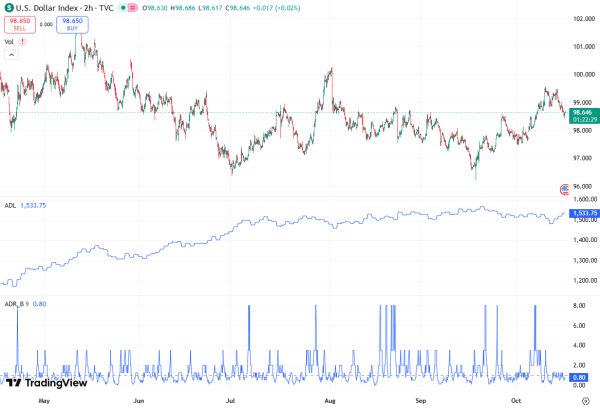The image size is (600, 408).
Task: Click the Jul label on time axis
Action: tap(231, 399)
